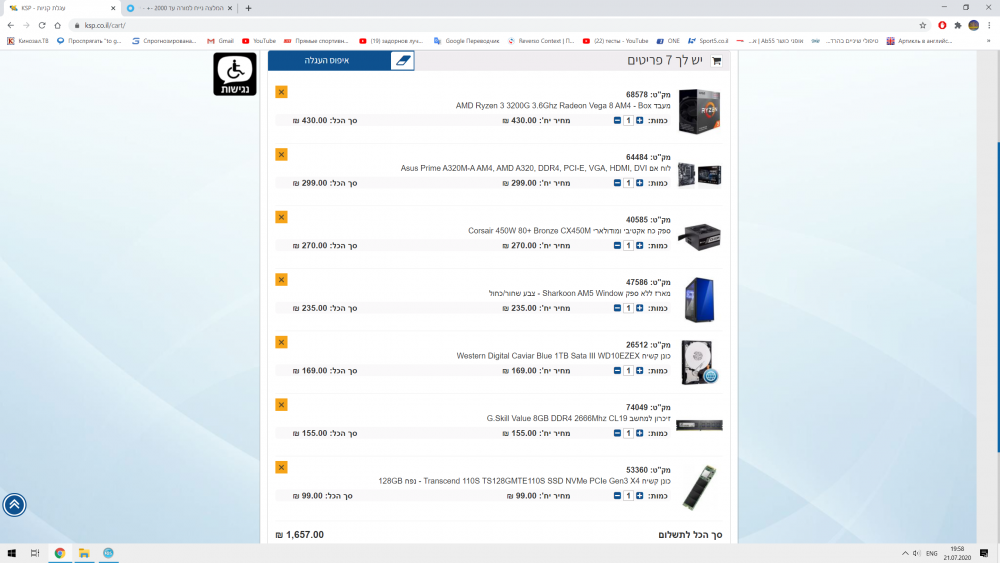Open the notification center icon
1000x563 pixels.
[x=984, y=553]
